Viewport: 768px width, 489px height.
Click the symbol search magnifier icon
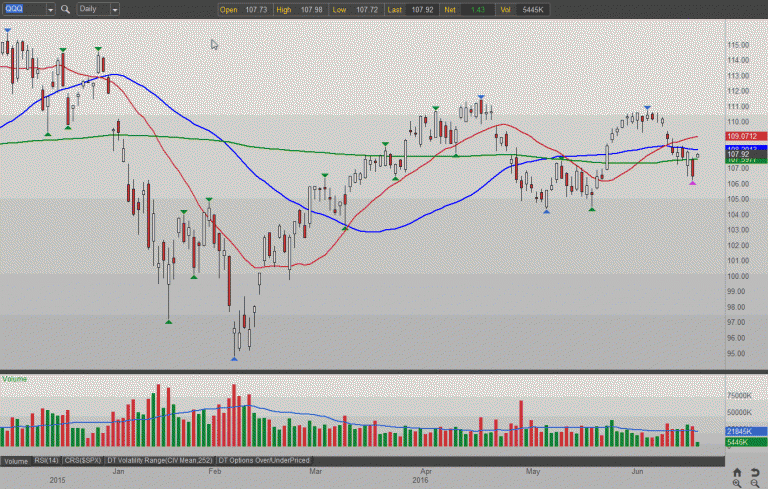[65, 9]
